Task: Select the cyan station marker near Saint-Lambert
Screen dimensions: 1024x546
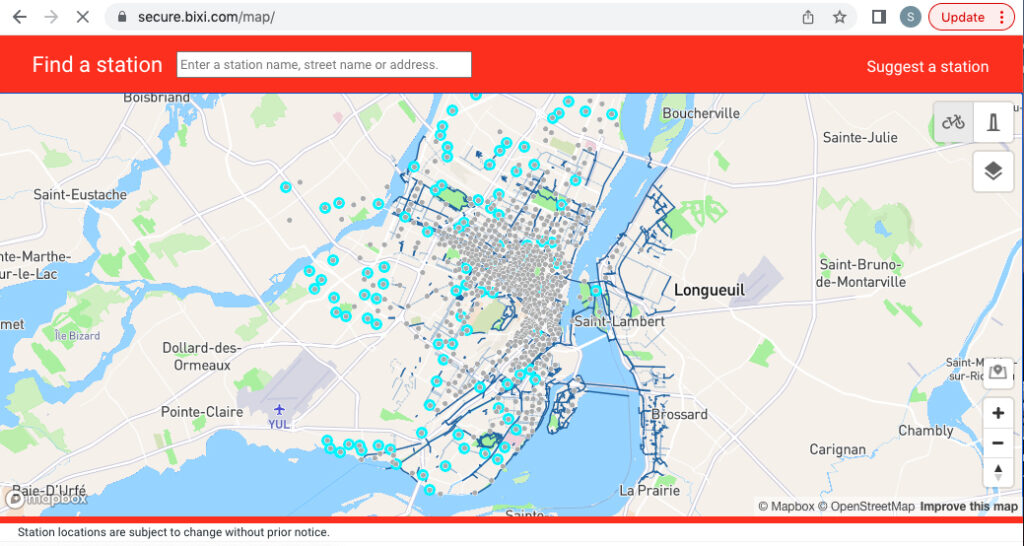Action: coord(596,291)
